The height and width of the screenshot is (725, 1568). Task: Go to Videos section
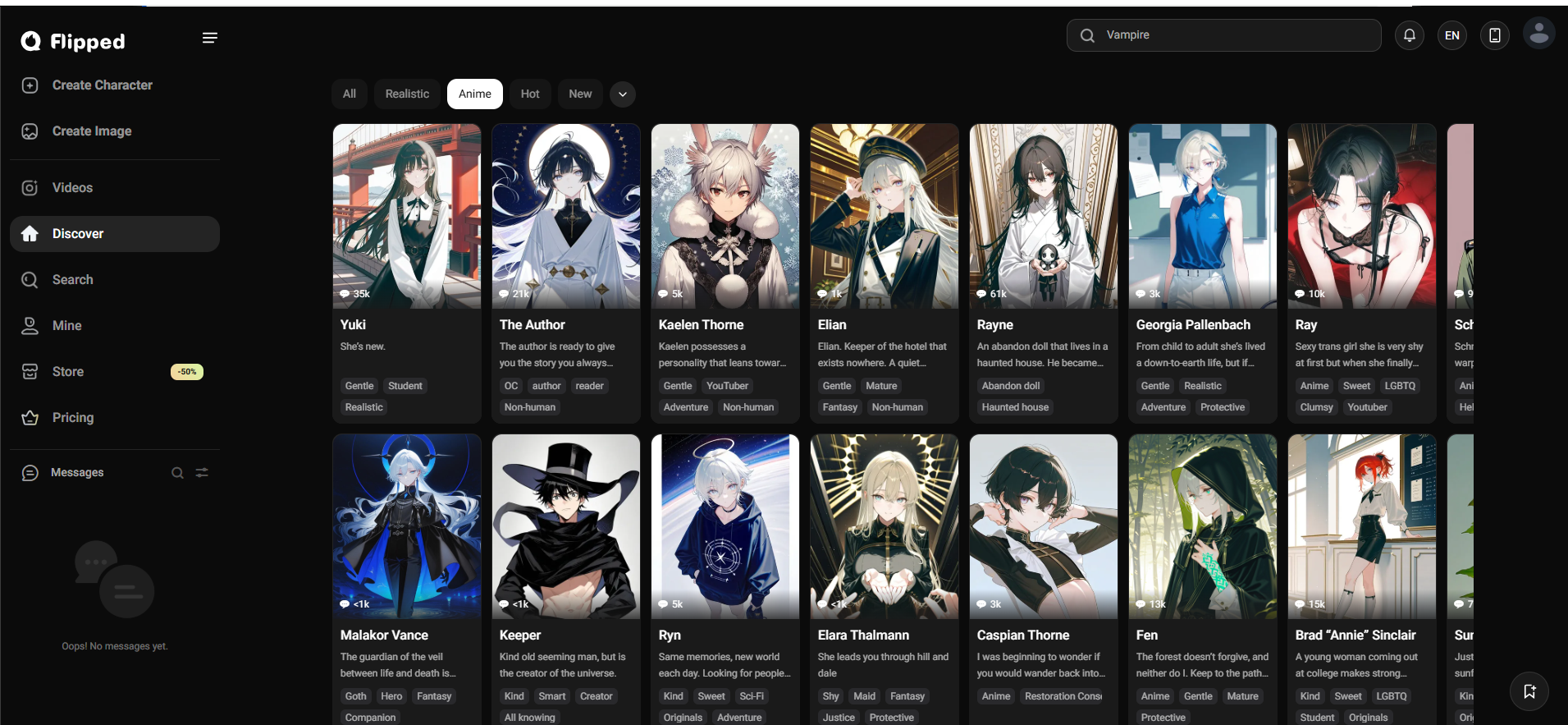pos(115,188)
